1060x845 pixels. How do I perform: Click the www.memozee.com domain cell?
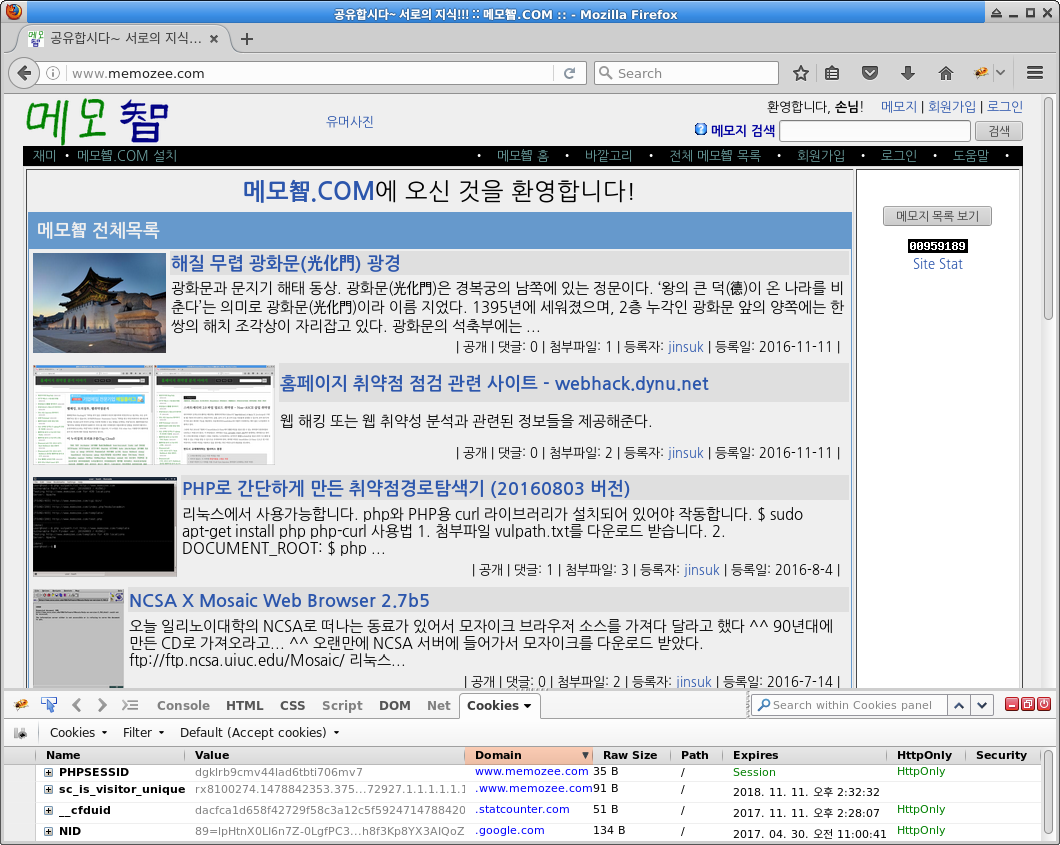click(531, 771)
